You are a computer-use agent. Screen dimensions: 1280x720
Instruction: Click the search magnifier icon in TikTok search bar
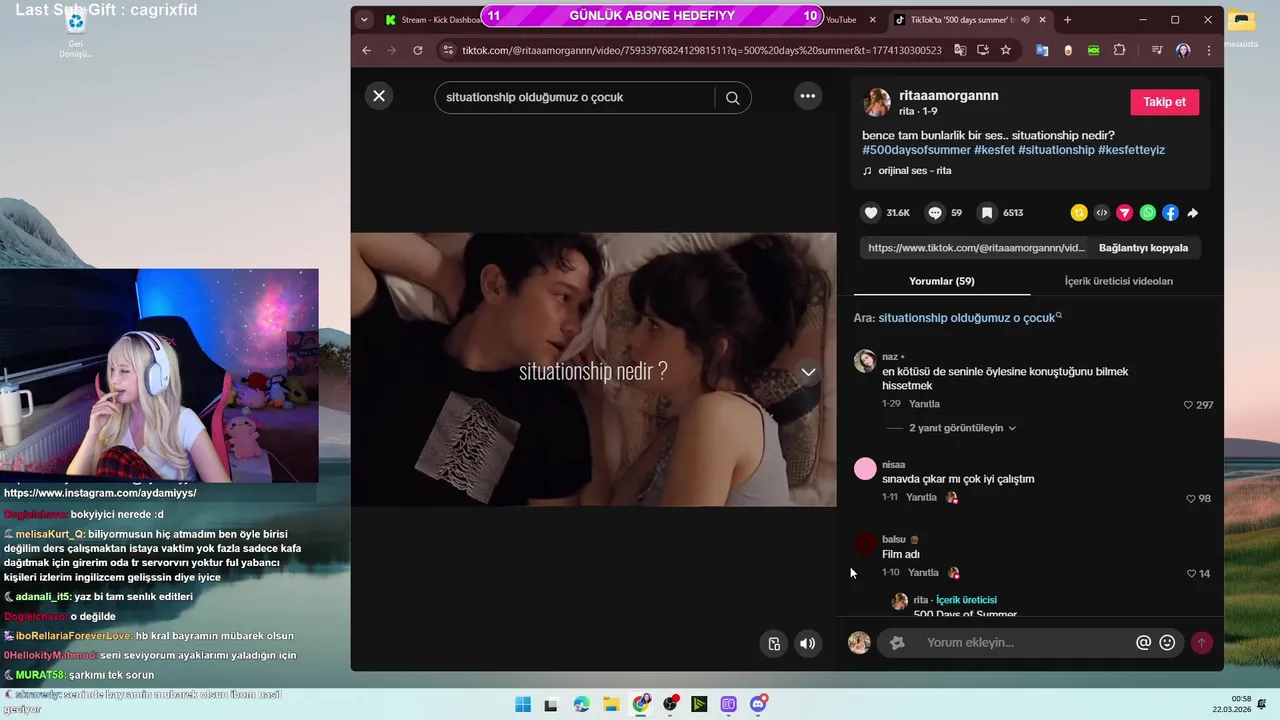click(x=733, y=97)
